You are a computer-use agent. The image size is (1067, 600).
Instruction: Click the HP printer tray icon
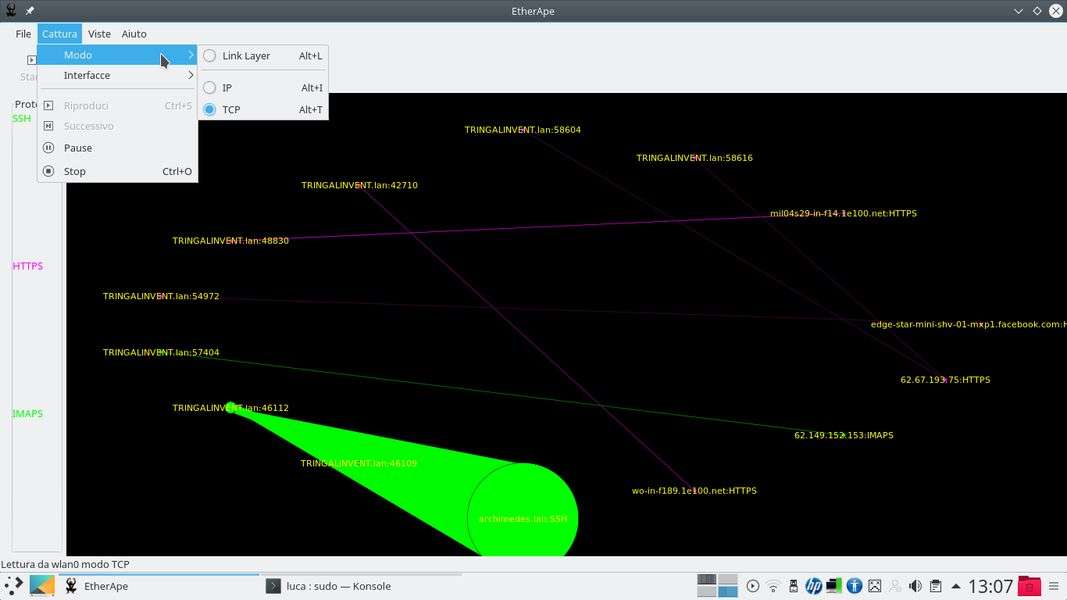813,586
